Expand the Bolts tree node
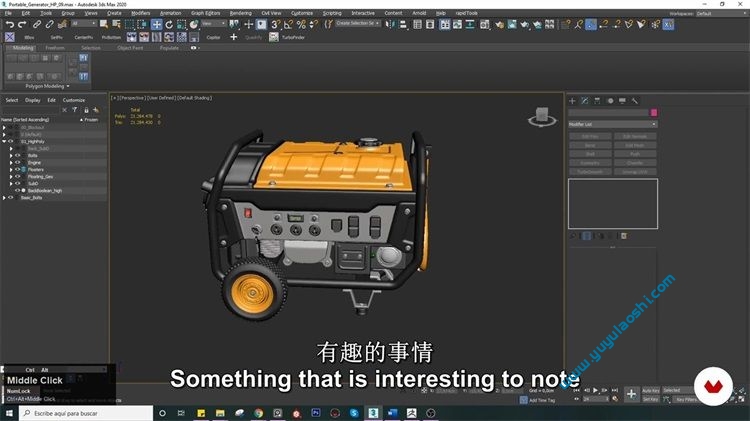 (11, 155)
